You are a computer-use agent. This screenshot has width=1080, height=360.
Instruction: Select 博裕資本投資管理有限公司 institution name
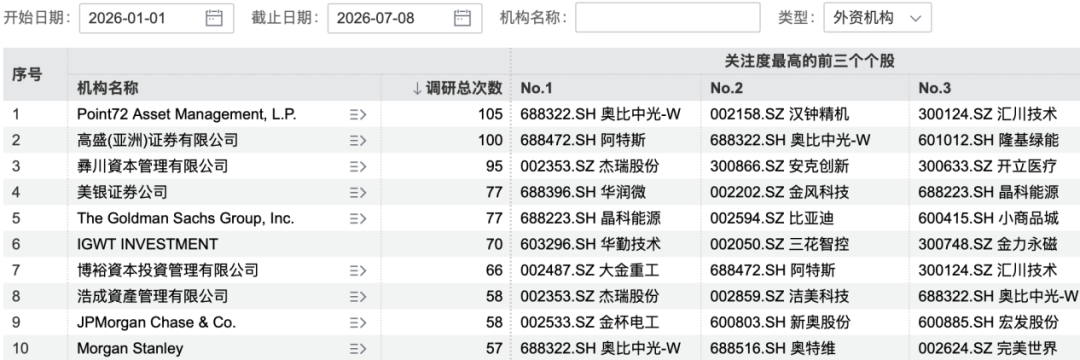(x=167, y=270)
